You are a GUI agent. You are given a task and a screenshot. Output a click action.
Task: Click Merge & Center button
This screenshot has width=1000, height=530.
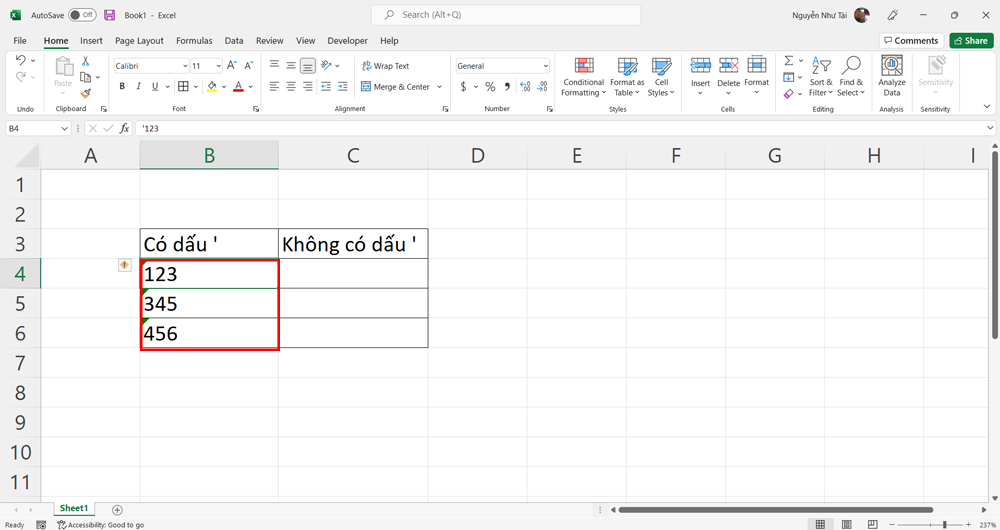[395, 87]
